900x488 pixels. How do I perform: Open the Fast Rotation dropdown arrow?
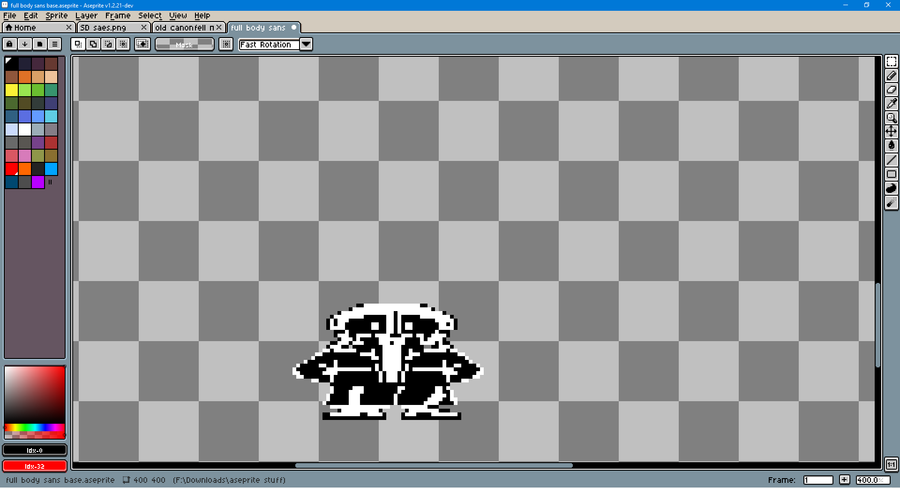pos(306,44)
